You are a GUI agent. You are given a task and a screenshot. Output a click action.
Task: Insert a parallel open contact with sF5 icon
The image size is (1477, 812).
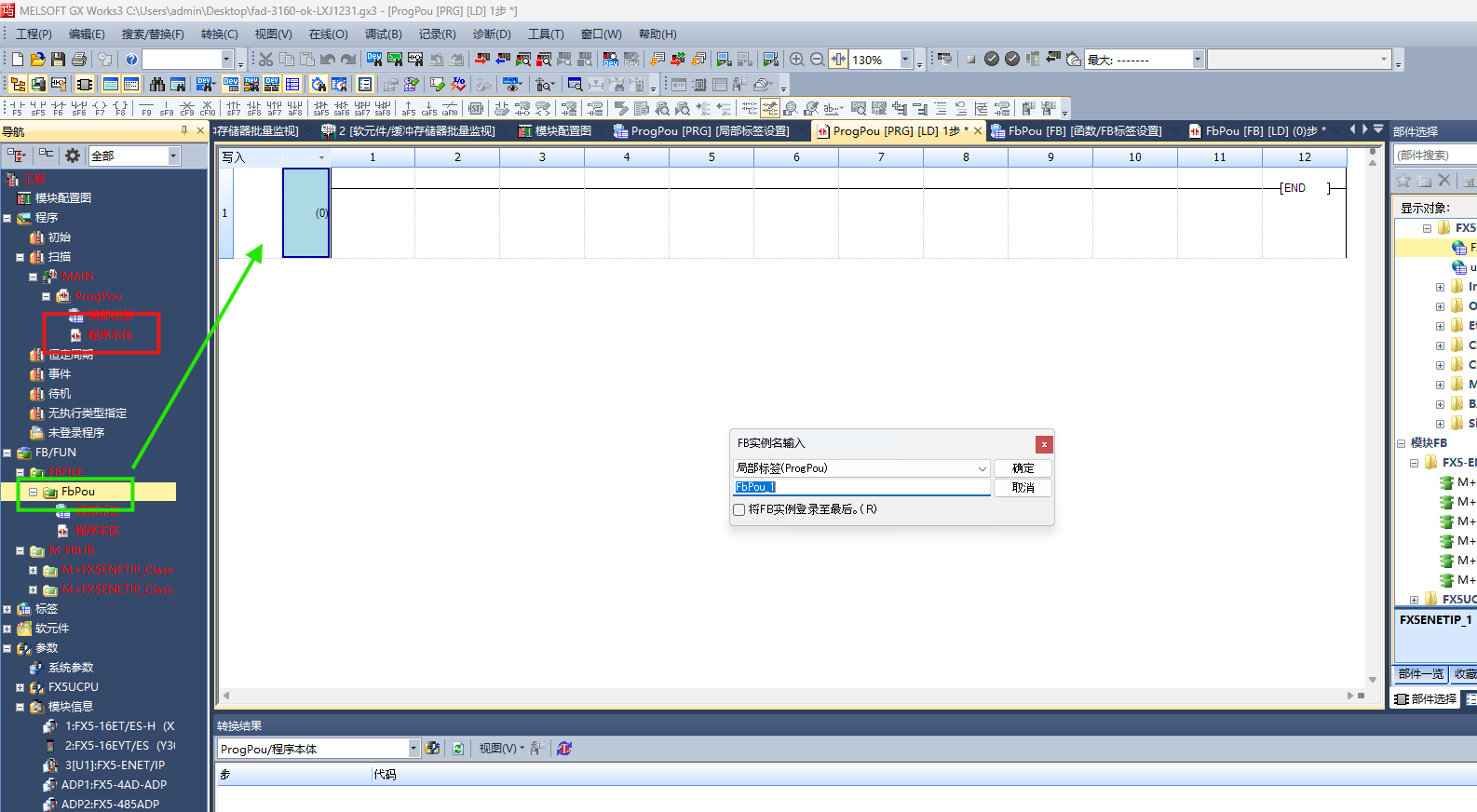point(38,109)
